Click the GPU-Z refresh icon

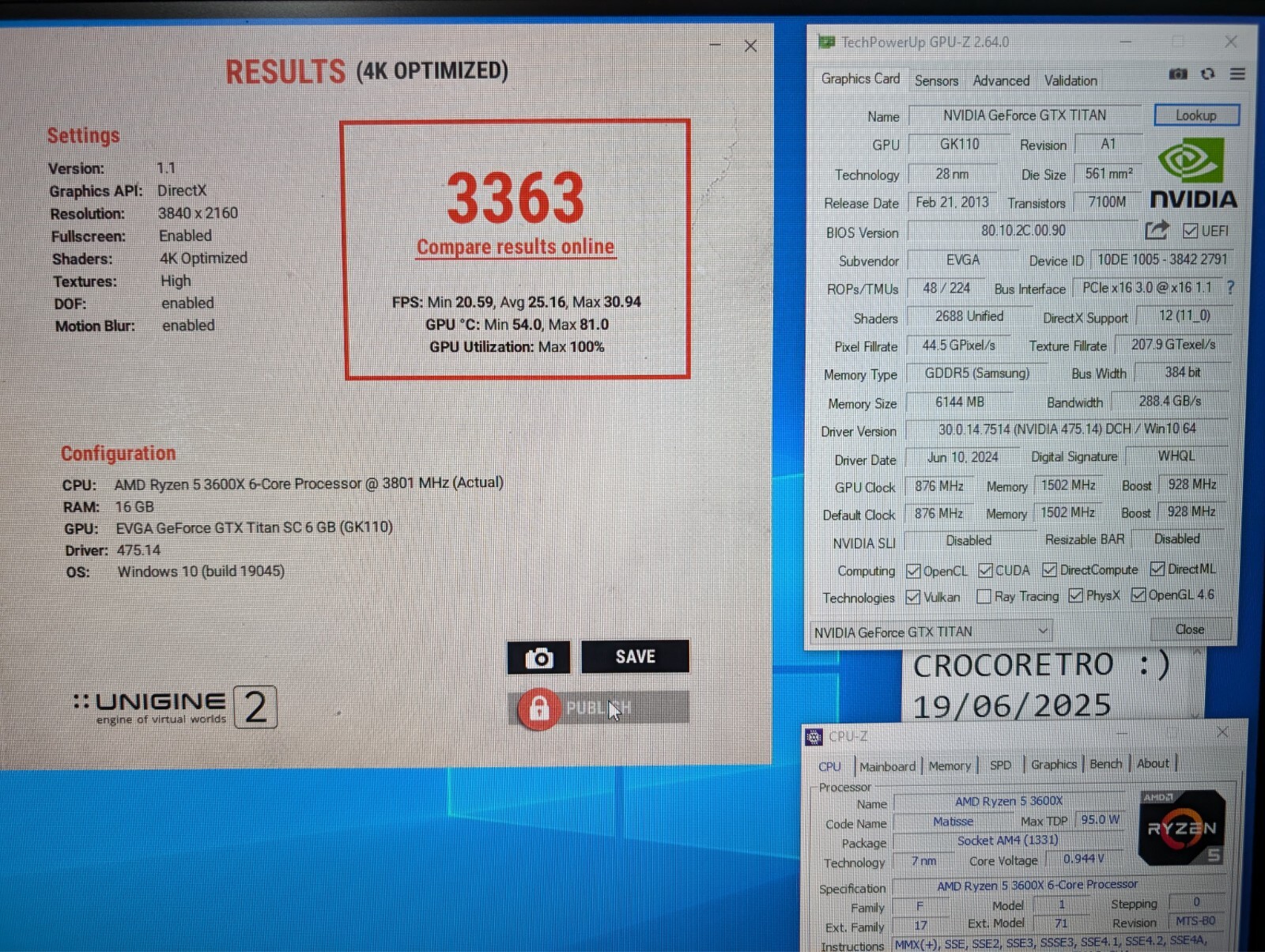[x=1207, y=74]
